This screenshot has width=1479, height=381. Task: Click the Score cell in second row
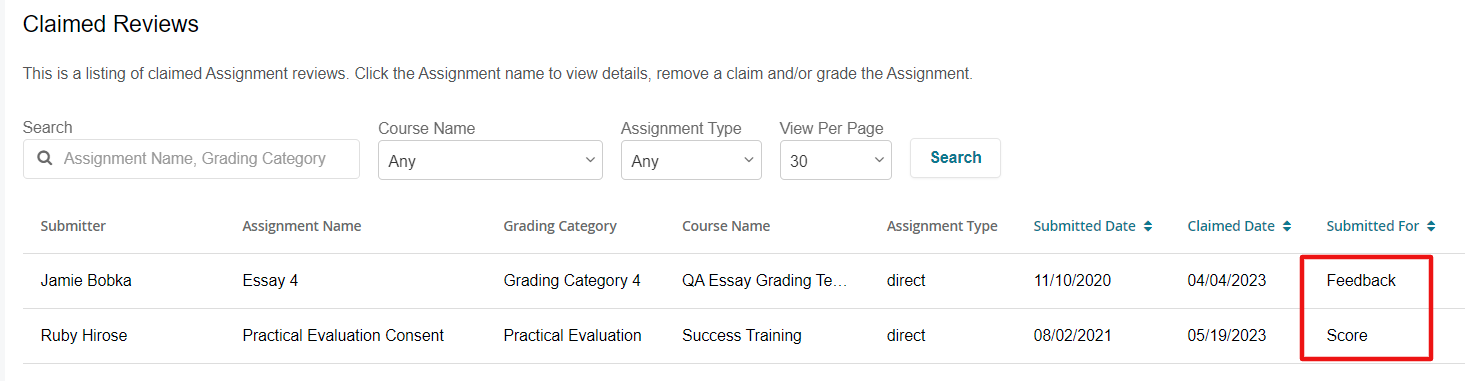point(1347,336)
